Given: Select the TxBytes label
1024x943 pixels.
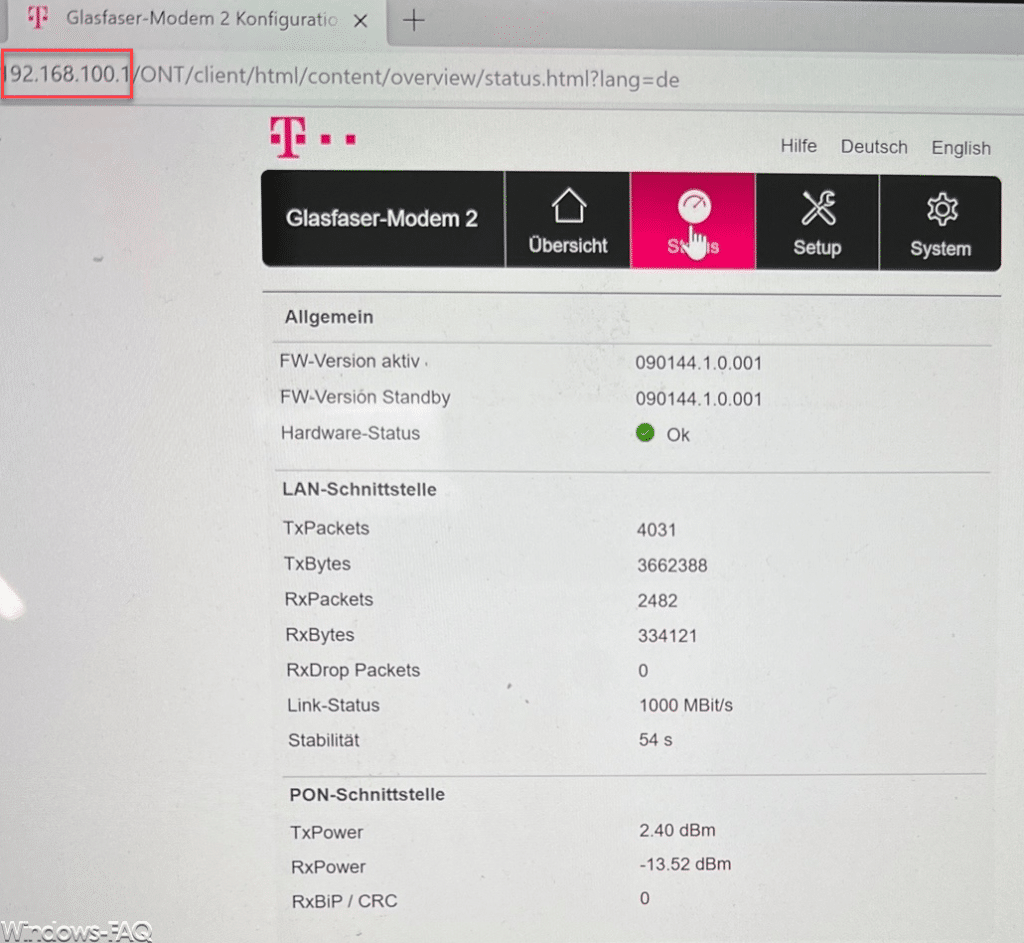Looking at the screenshot, I should 317,564.
